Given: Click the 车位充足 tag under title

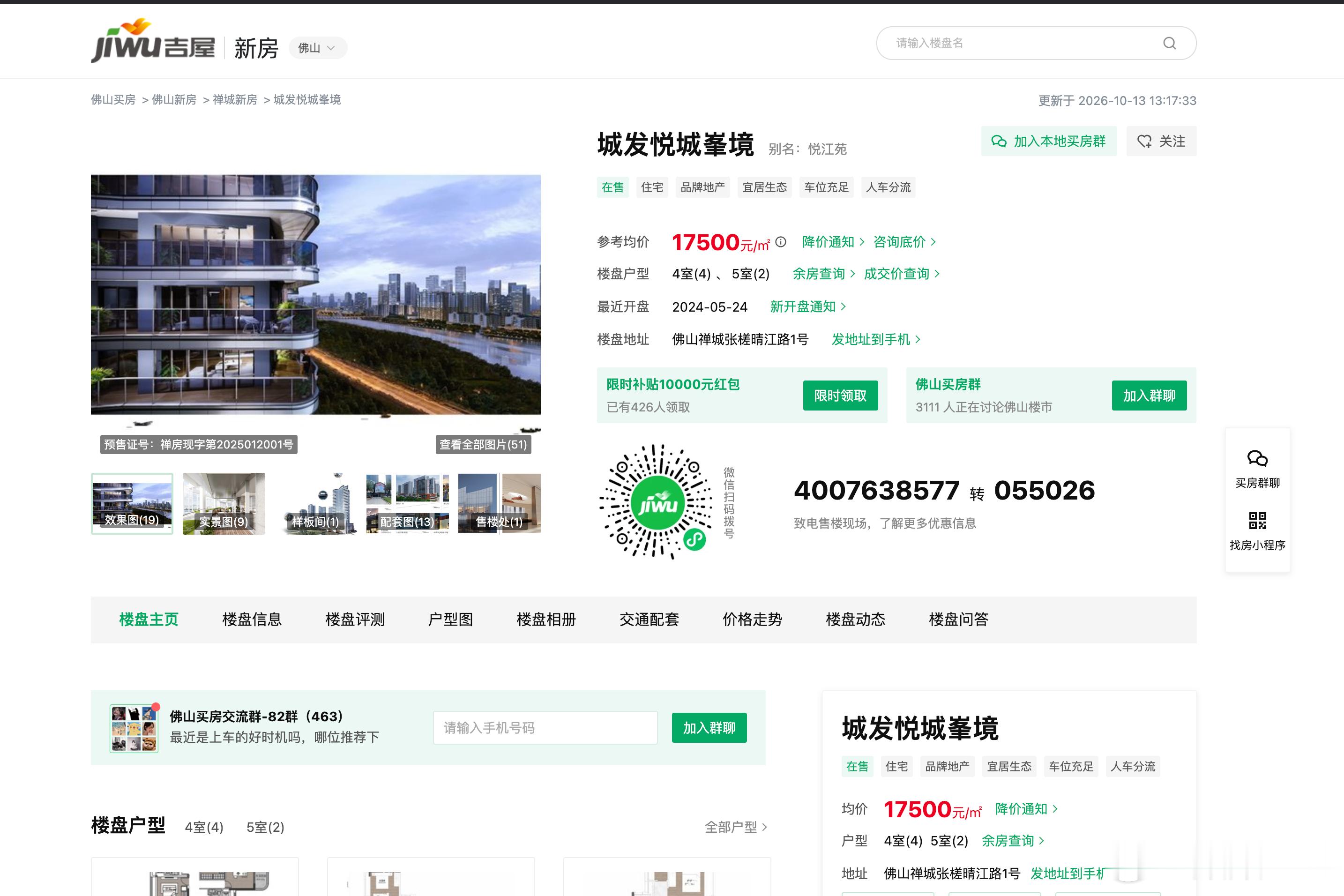Looking at the screenshot, I should (x=826, y=187).
